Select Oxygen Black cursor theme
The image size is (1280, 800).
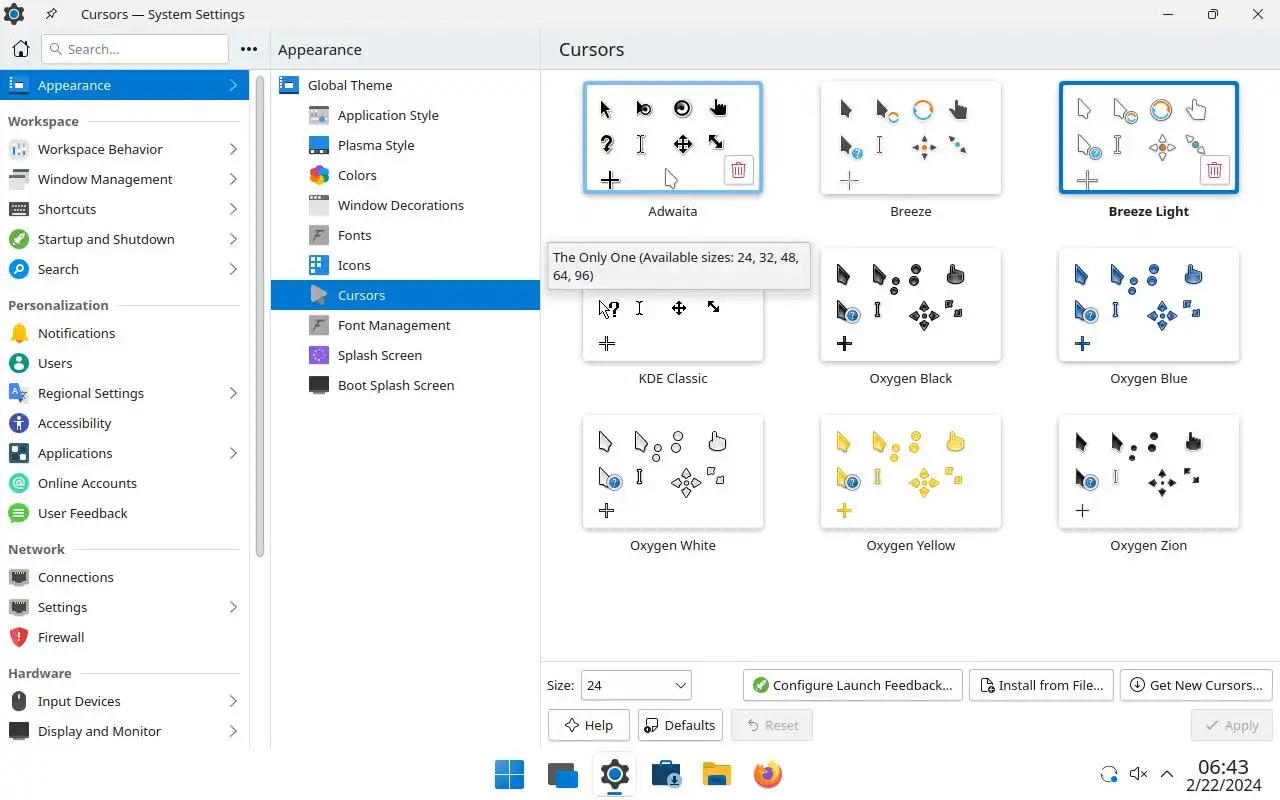[911, 305]
